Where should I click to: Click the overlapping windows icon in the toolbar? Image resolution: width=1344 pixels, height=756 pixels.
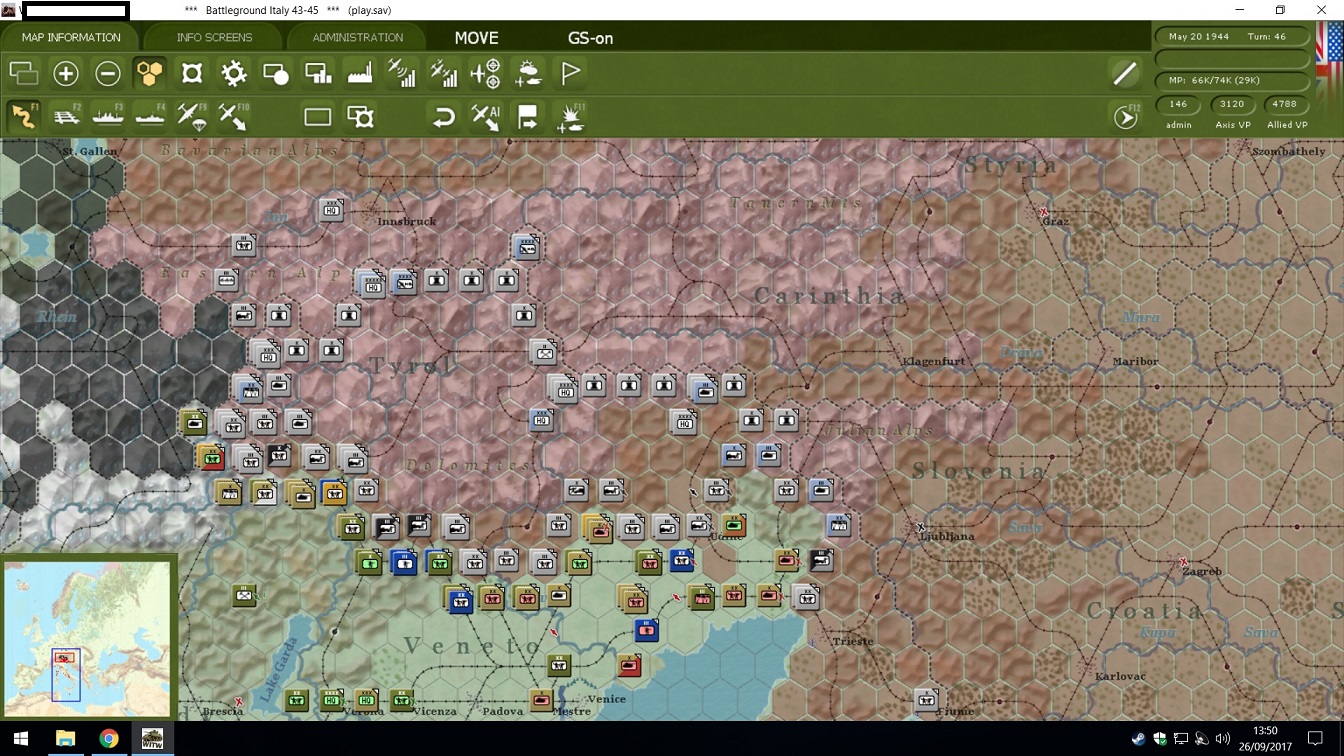(24, 73)
